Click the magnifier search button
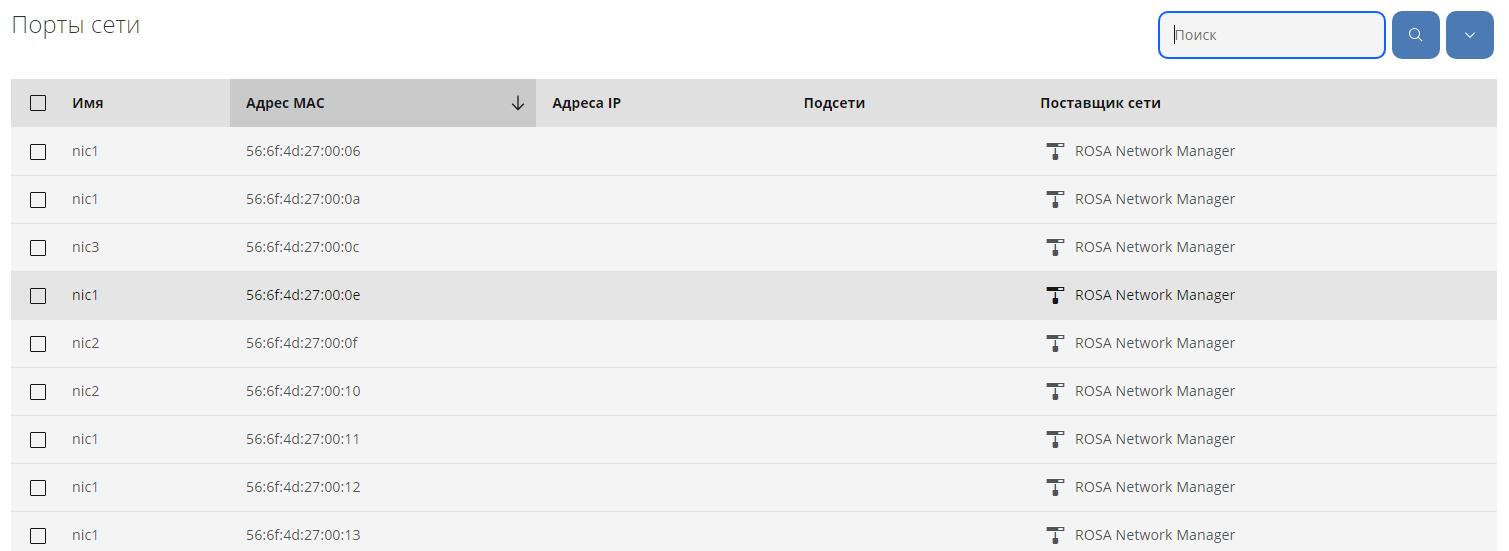 (x=1415, y=35)
